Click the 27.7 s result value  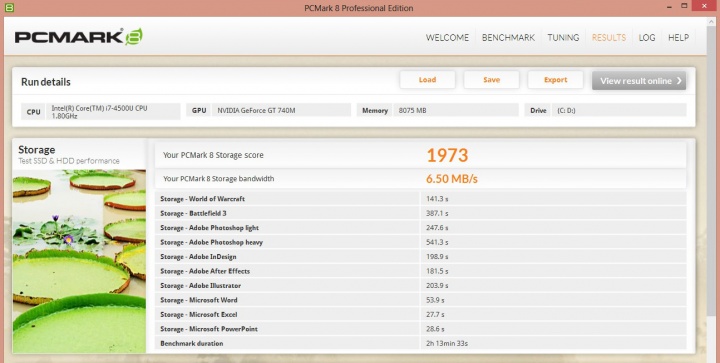(x=435, y=314)
